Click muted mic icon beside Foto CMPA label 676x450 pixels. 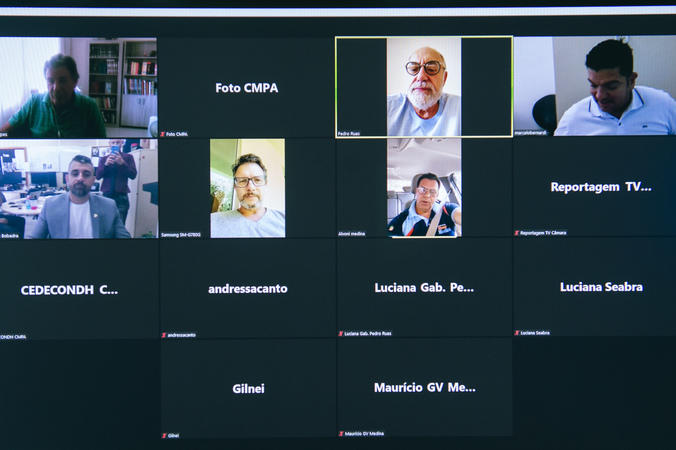click(163, 134)
